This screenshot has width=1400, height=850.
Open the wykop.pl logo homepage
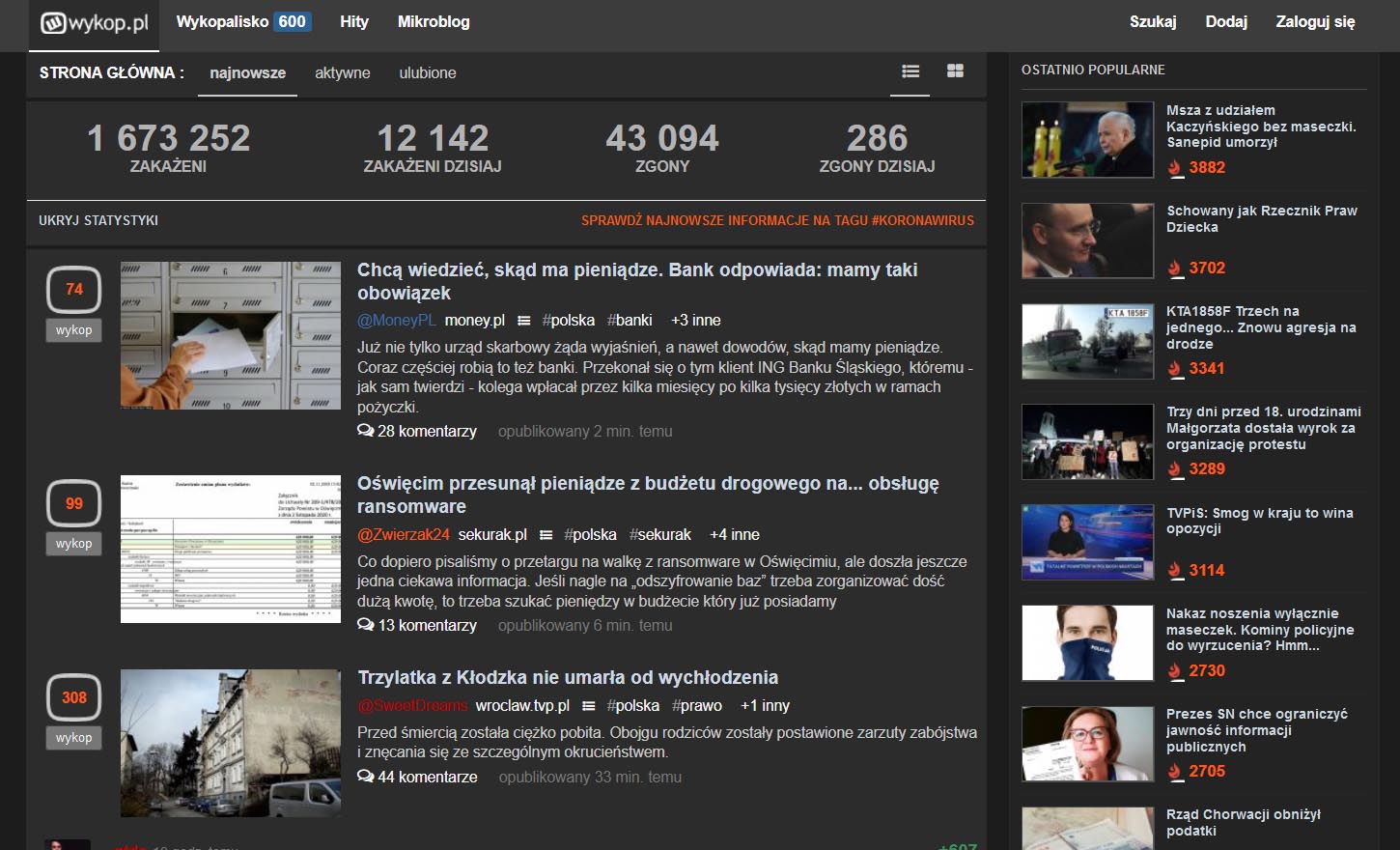(95, 22)
